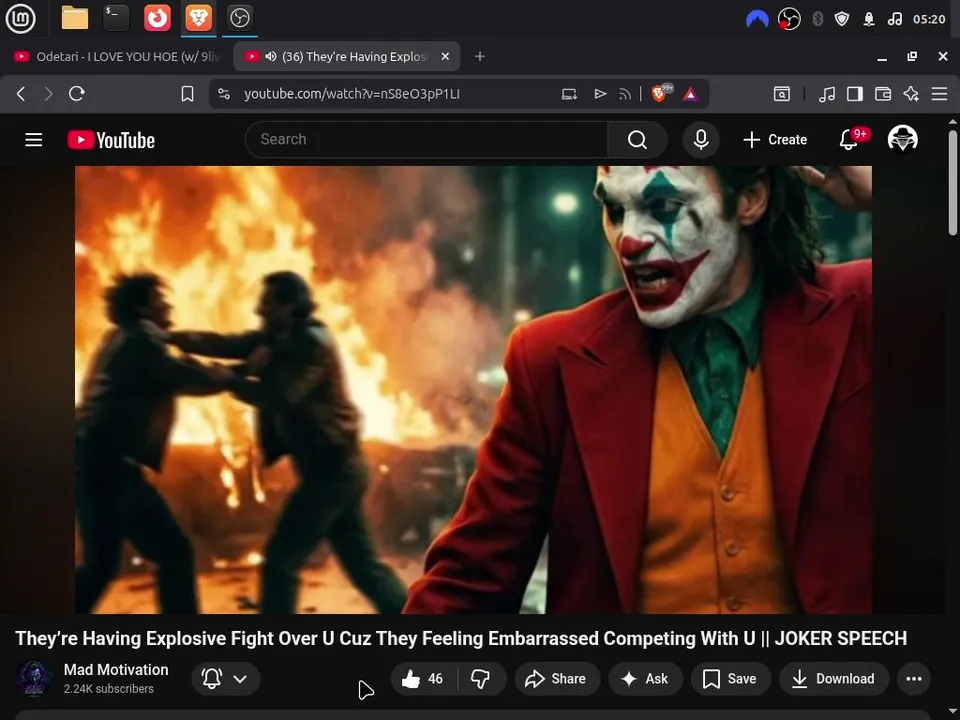
Task: View site information icon in address bar
Action: (x=224, y=94)
